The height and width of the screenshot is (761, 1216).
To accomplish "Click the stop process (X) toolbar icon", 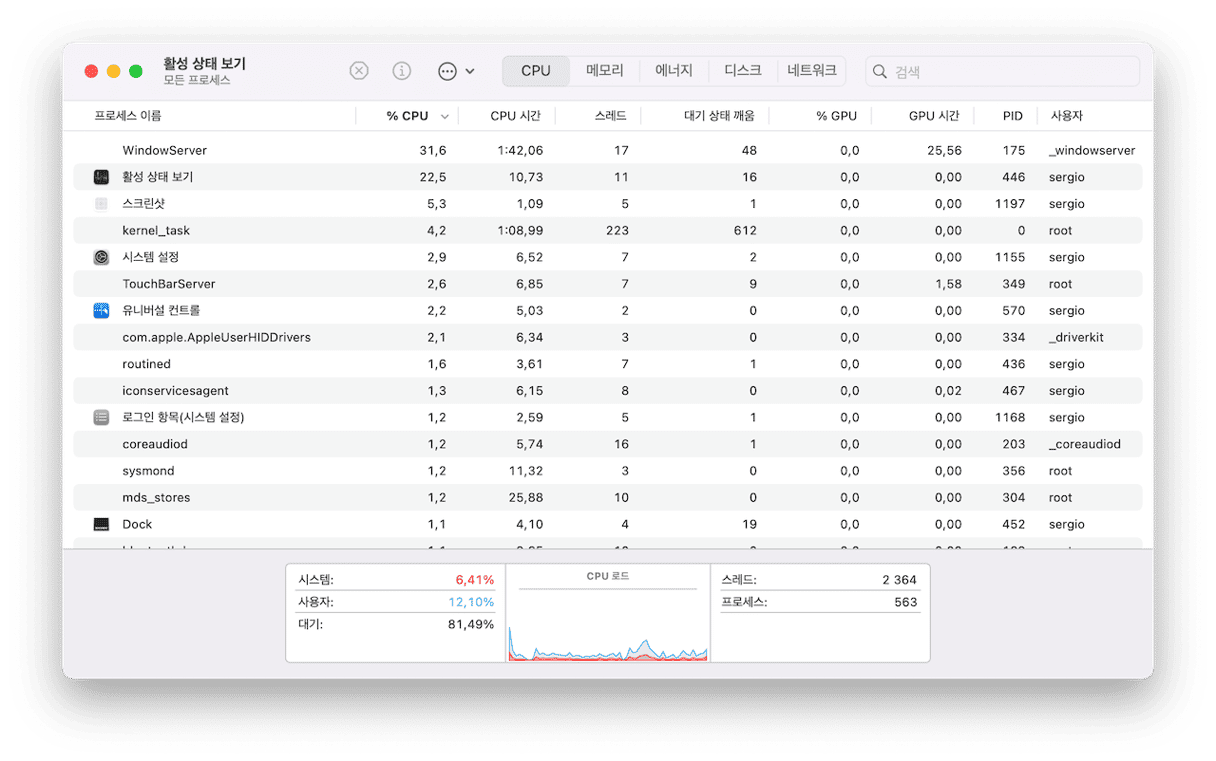I will [x=359, y=71].
